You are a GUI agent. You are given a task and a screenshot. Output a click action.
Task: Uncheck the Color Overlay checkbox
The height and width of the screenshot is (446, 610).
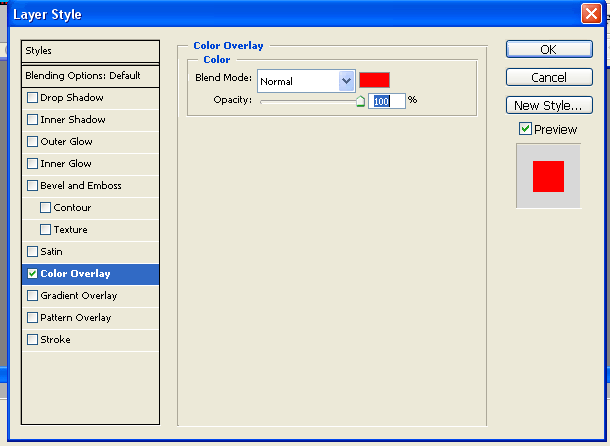click(32, 274)
